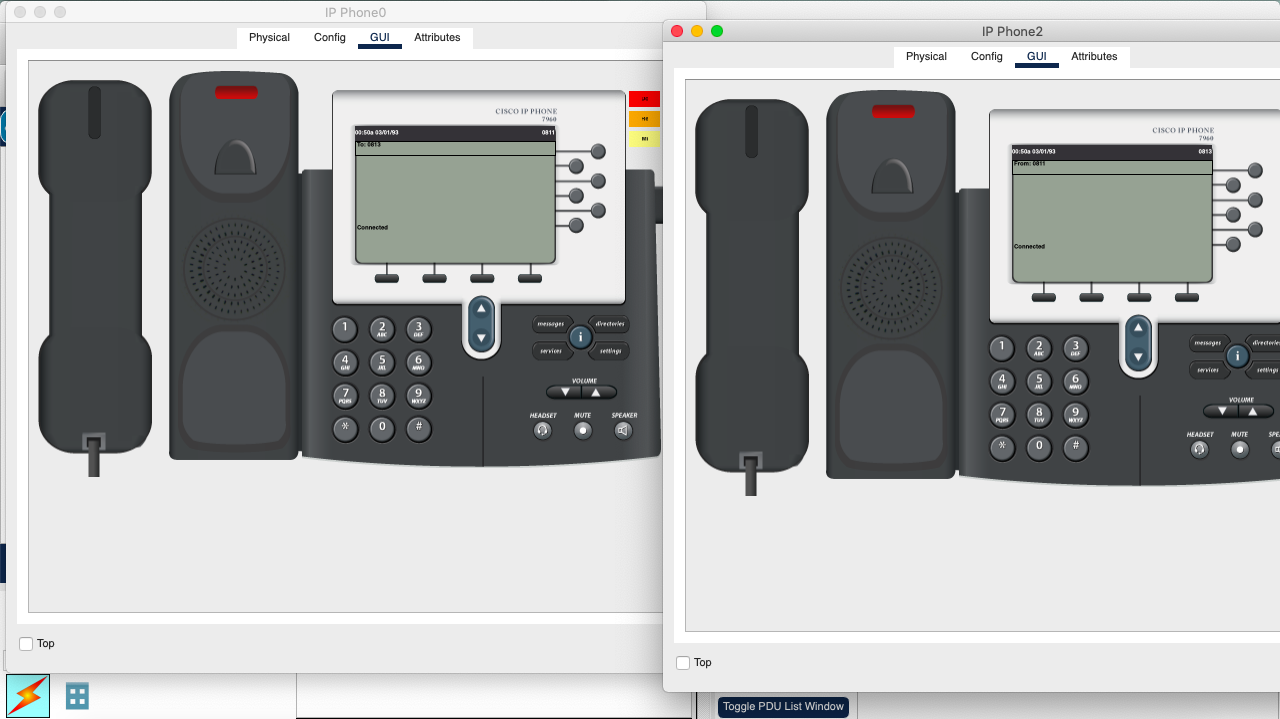Open the Config tab in IP Phone0
Viewport: 1280px width, 719px height.
(x=330, y=38)
